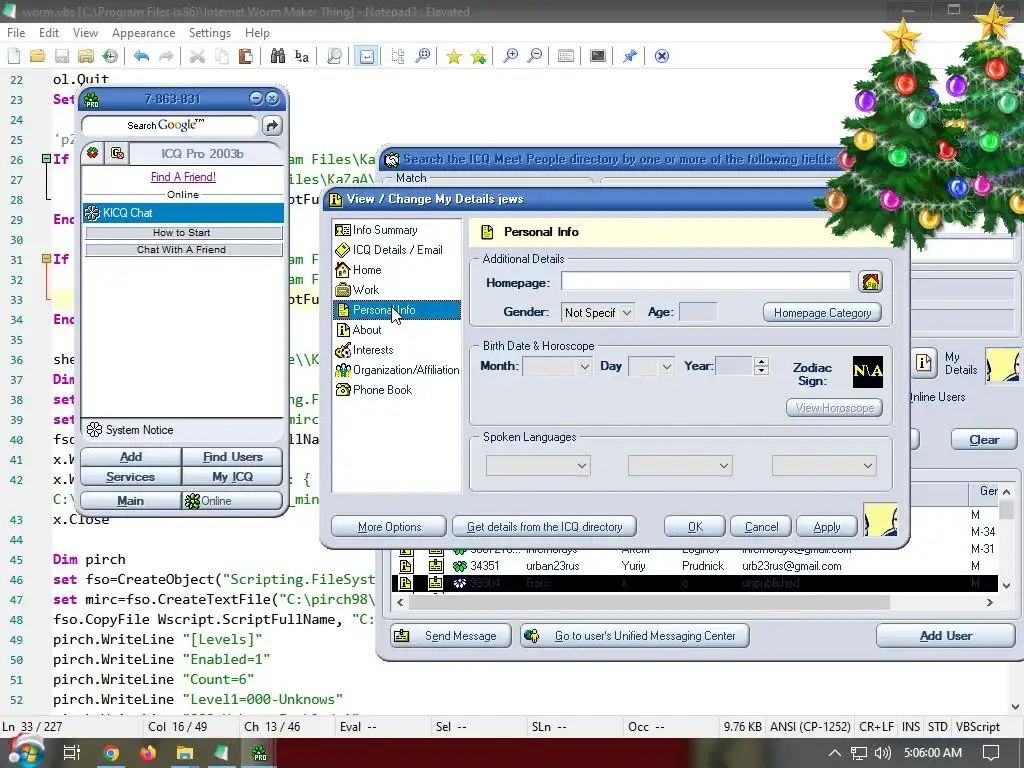The image size is (1024, 768).
Task: Click the Homepage input field
Action: click(706, 281)
